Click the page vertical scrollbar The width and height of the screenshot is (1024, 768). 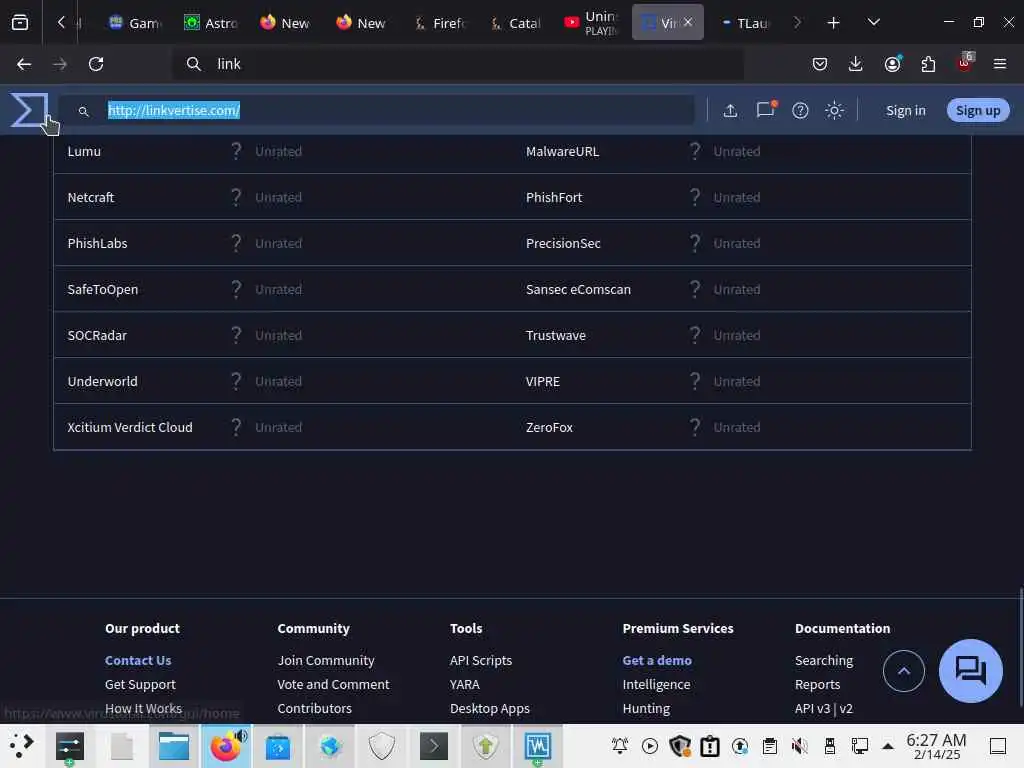1021,647
